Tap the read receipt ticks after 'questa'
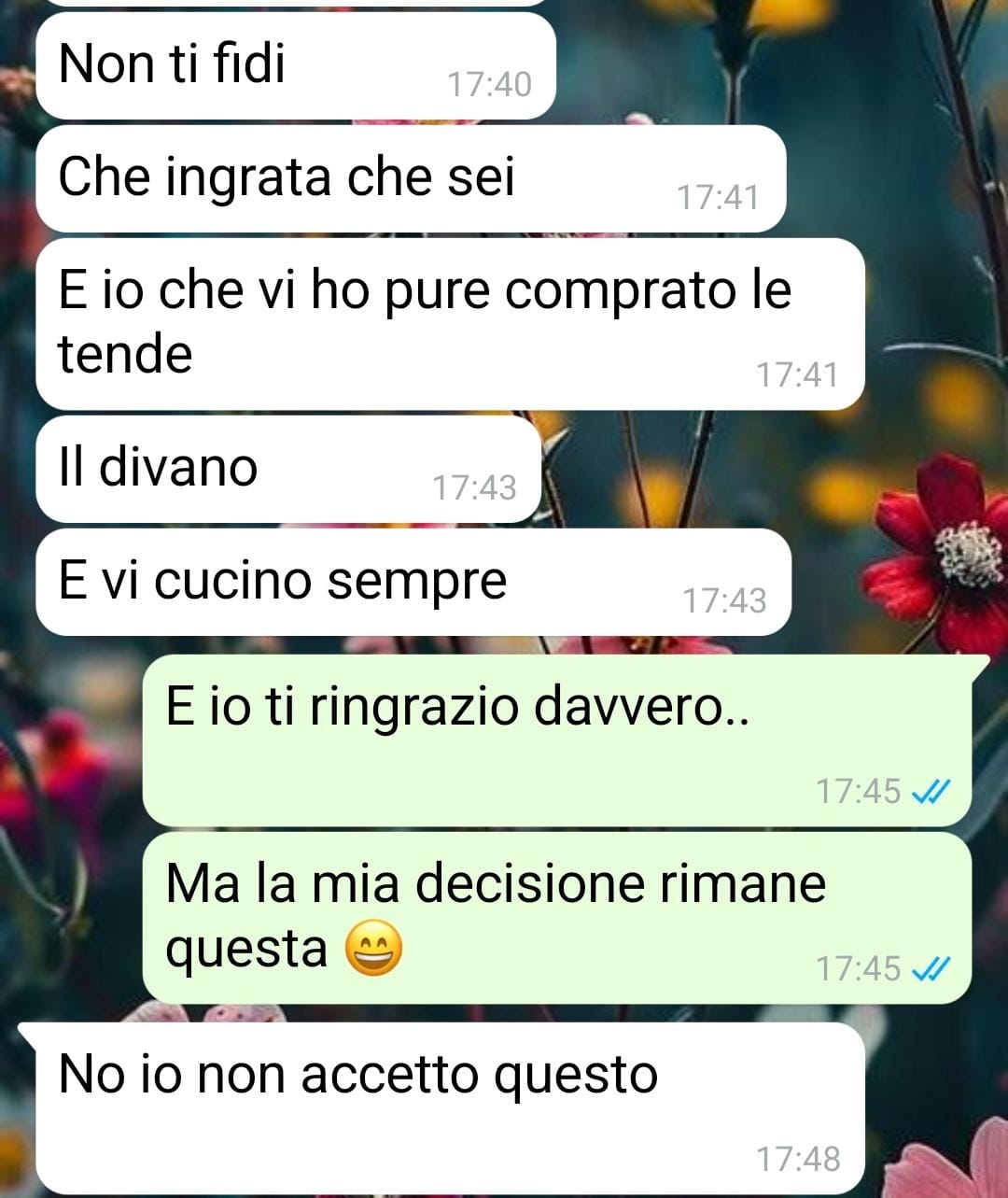1008x1198 pixels. click(x=931, y=969)
